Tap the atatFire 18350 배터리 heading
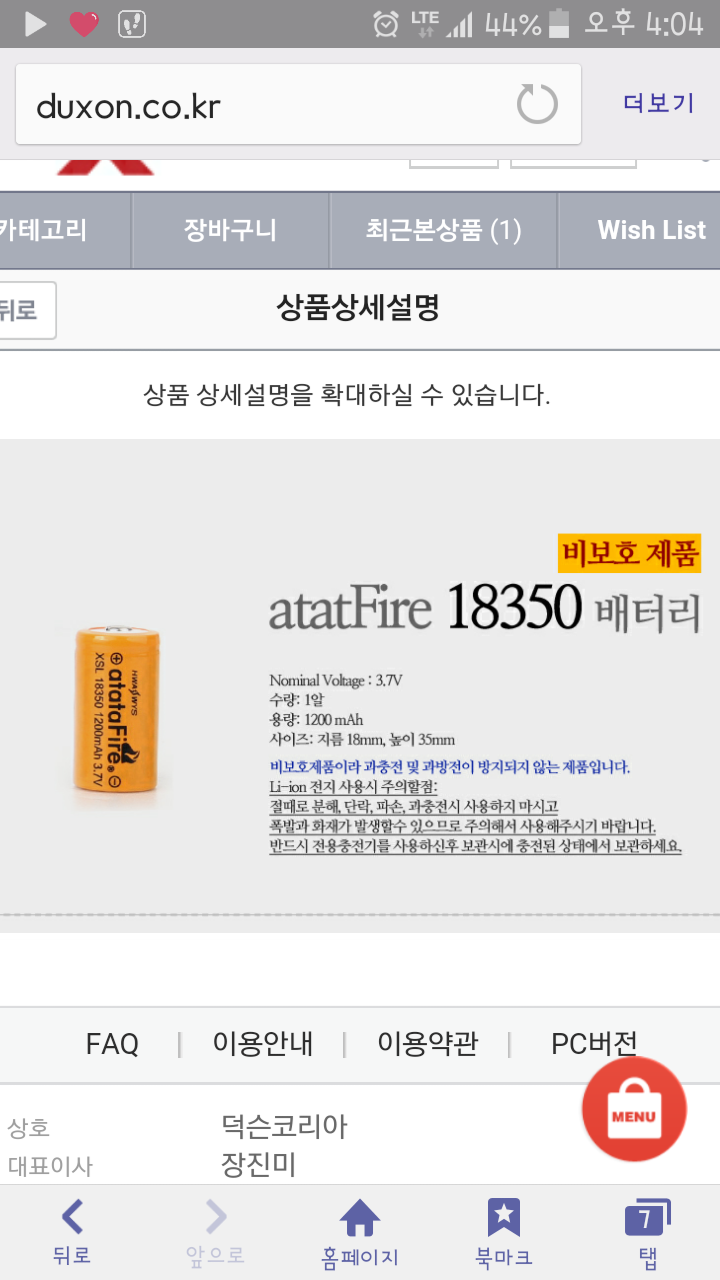Viewport: 720px width, 1280px height. (x=485, y=608)
